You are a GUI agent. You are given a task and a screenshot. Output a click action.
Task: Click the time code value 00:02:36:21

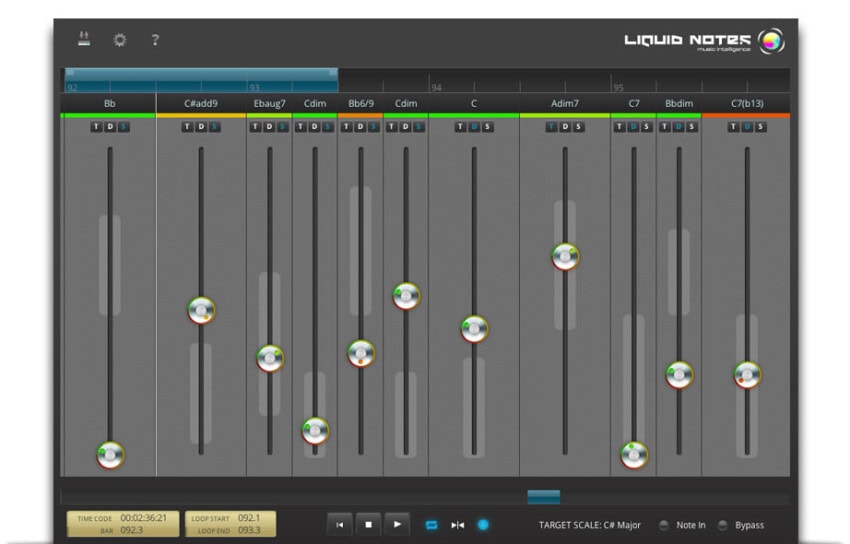[x=144, y=517]
